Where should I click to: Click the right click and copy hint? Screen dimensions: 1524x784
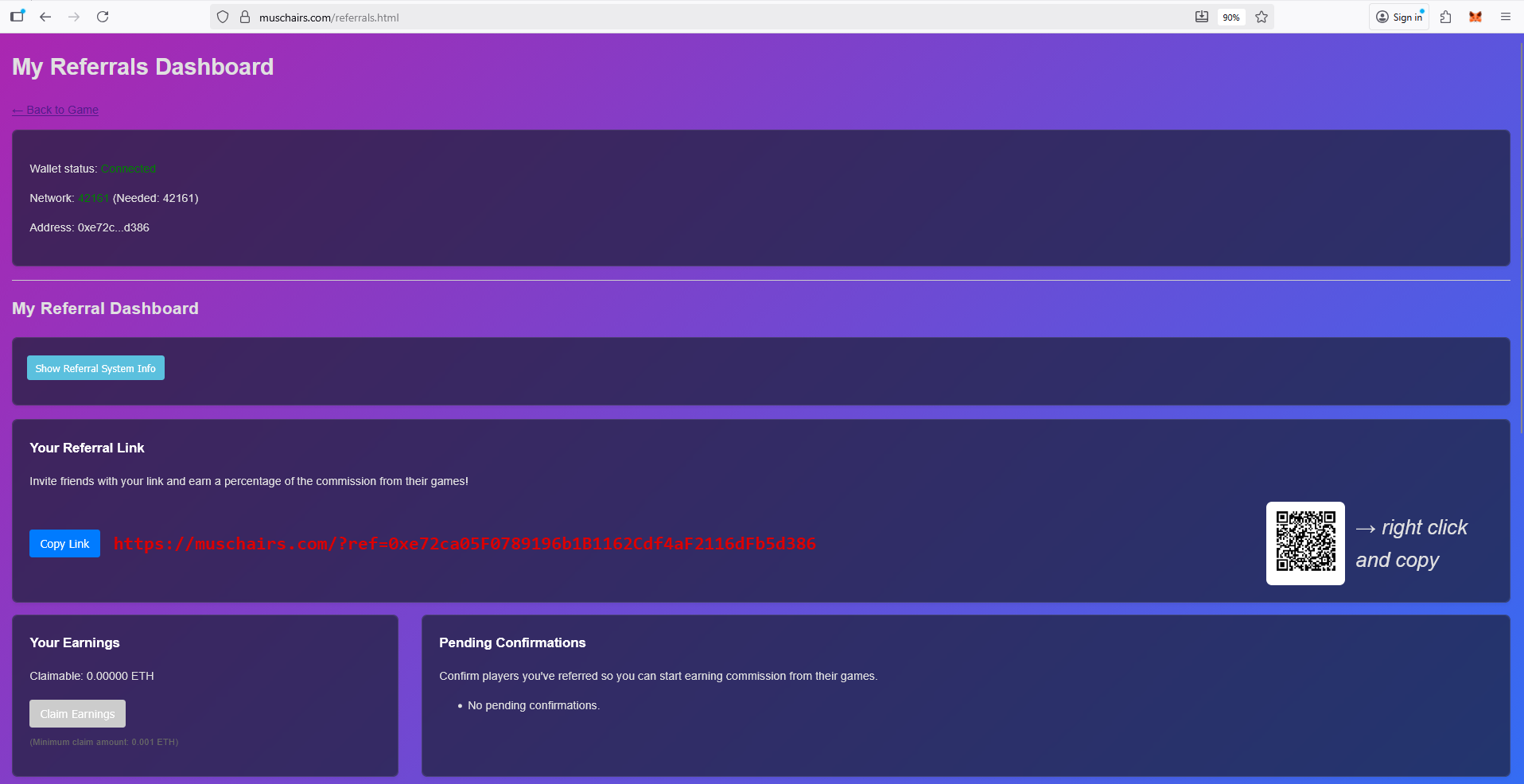tap(1412, 544)
